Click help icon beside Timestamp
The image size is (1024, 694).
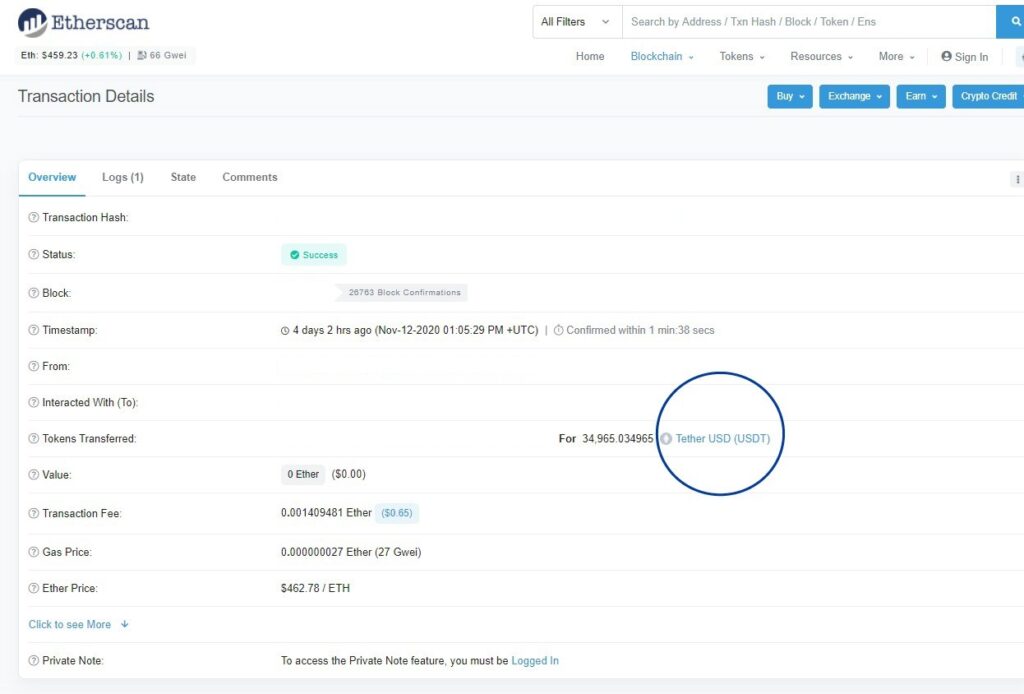tap(33, 330)
